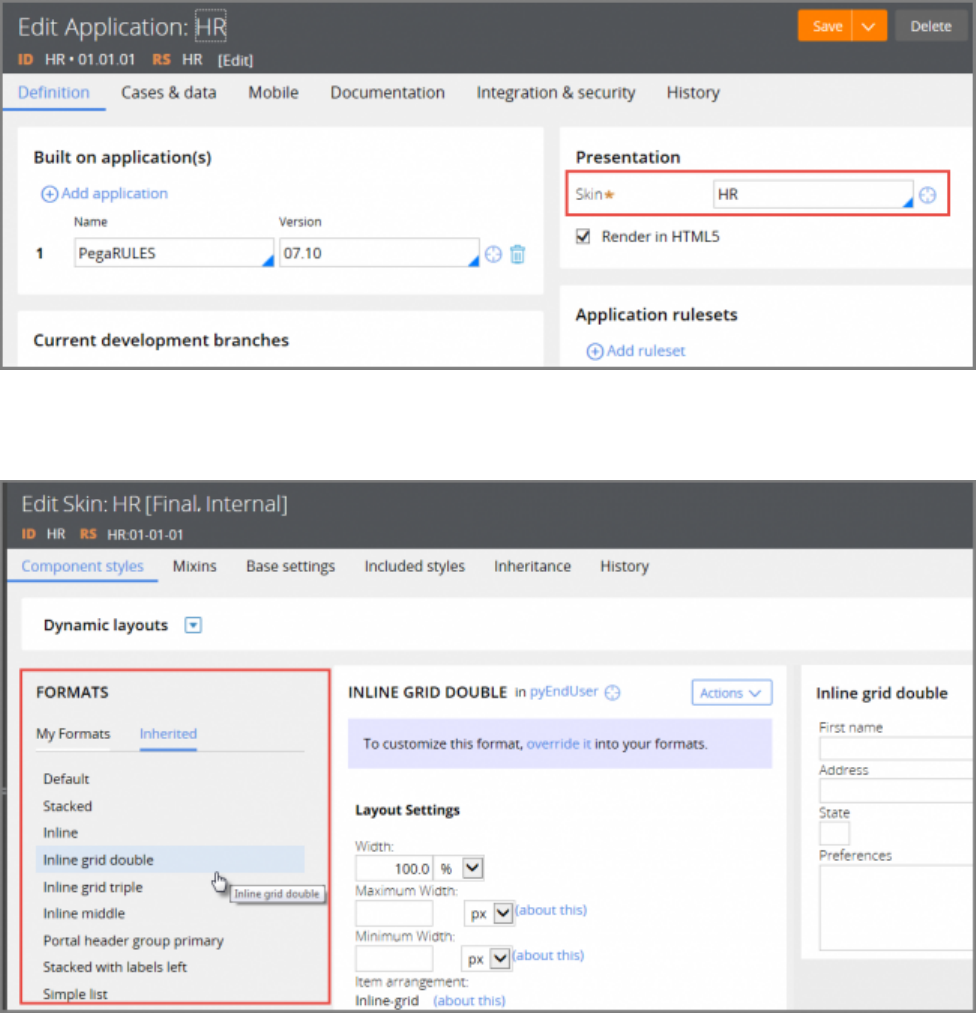Open pyEndUser skin via crosshair icon

(x=613, y=692)
